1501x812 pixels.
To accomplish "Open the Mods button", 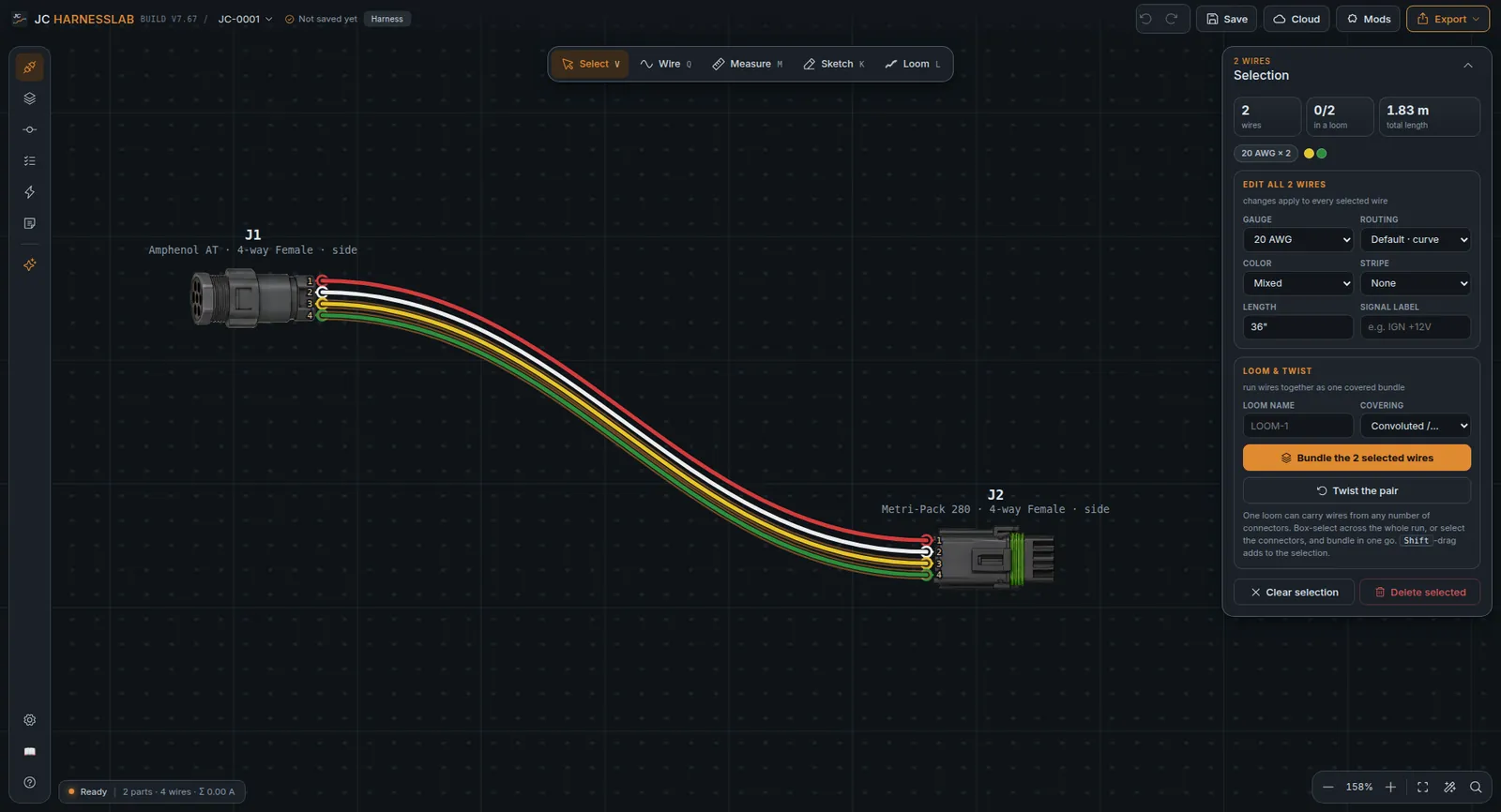I will [x=1369, y=19].
